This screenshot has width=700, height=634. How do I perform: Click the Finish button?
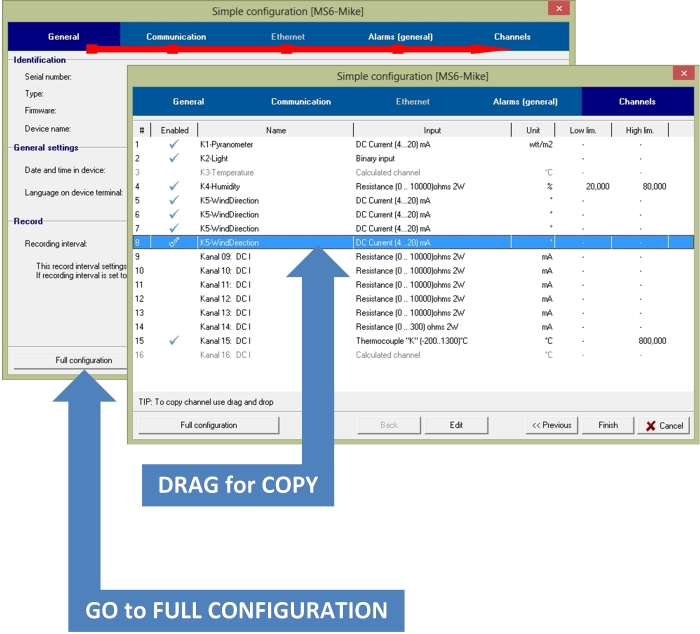pyautogui.click(x=608, y=425)
